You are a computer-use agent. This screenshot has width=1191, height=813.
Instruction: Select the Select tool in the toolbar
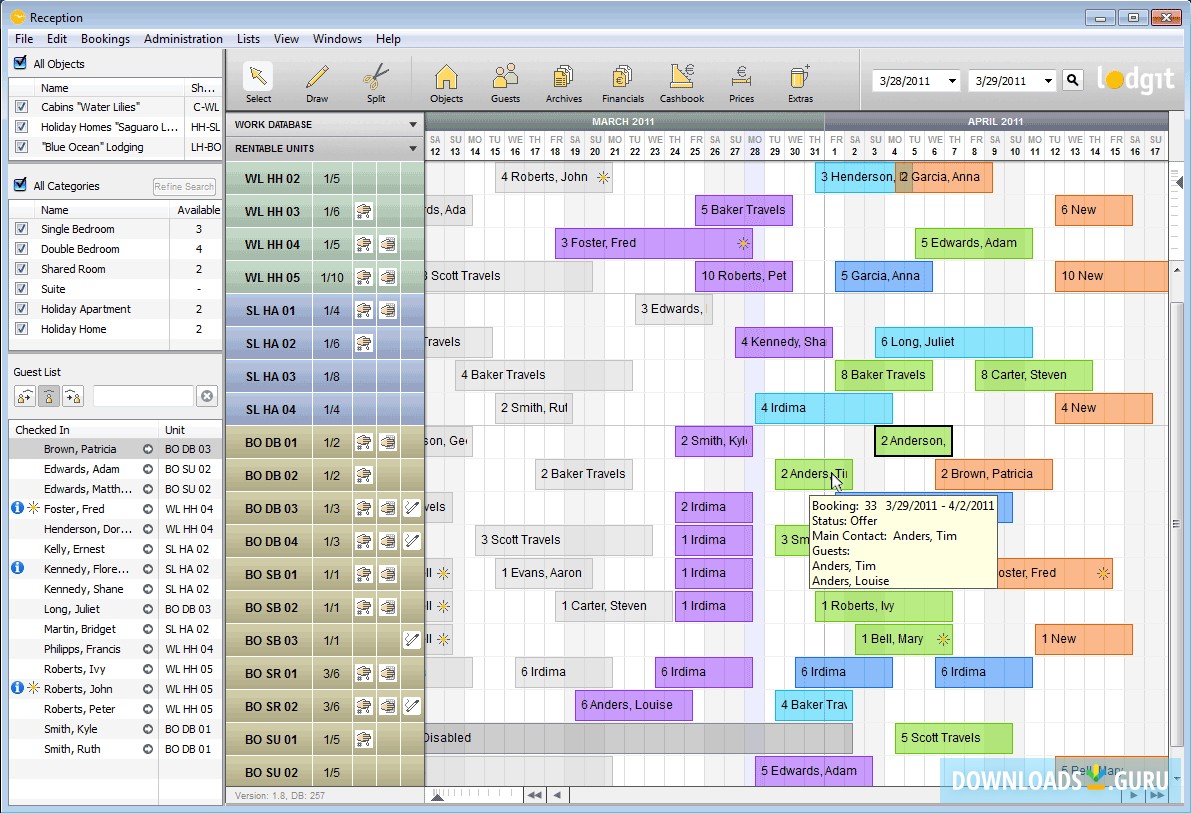(258, 80)
